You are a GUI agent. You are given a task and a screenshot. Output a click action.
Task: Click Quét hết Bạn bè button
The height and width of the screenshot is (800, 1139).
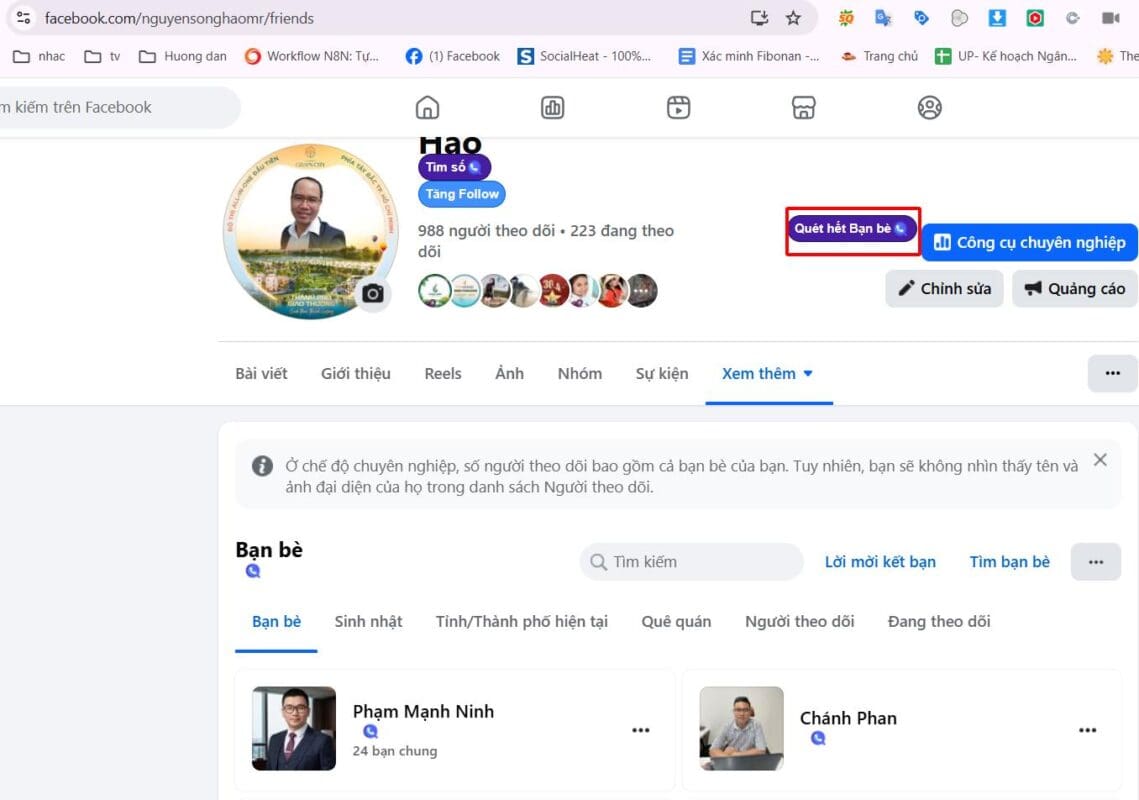851,228
